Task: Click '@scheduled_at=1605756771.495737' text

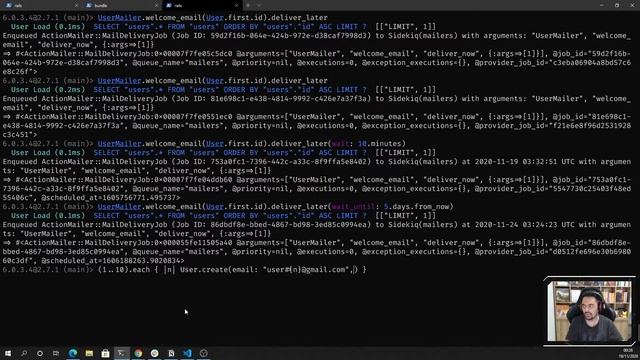Action: click(x=111, y=198)
